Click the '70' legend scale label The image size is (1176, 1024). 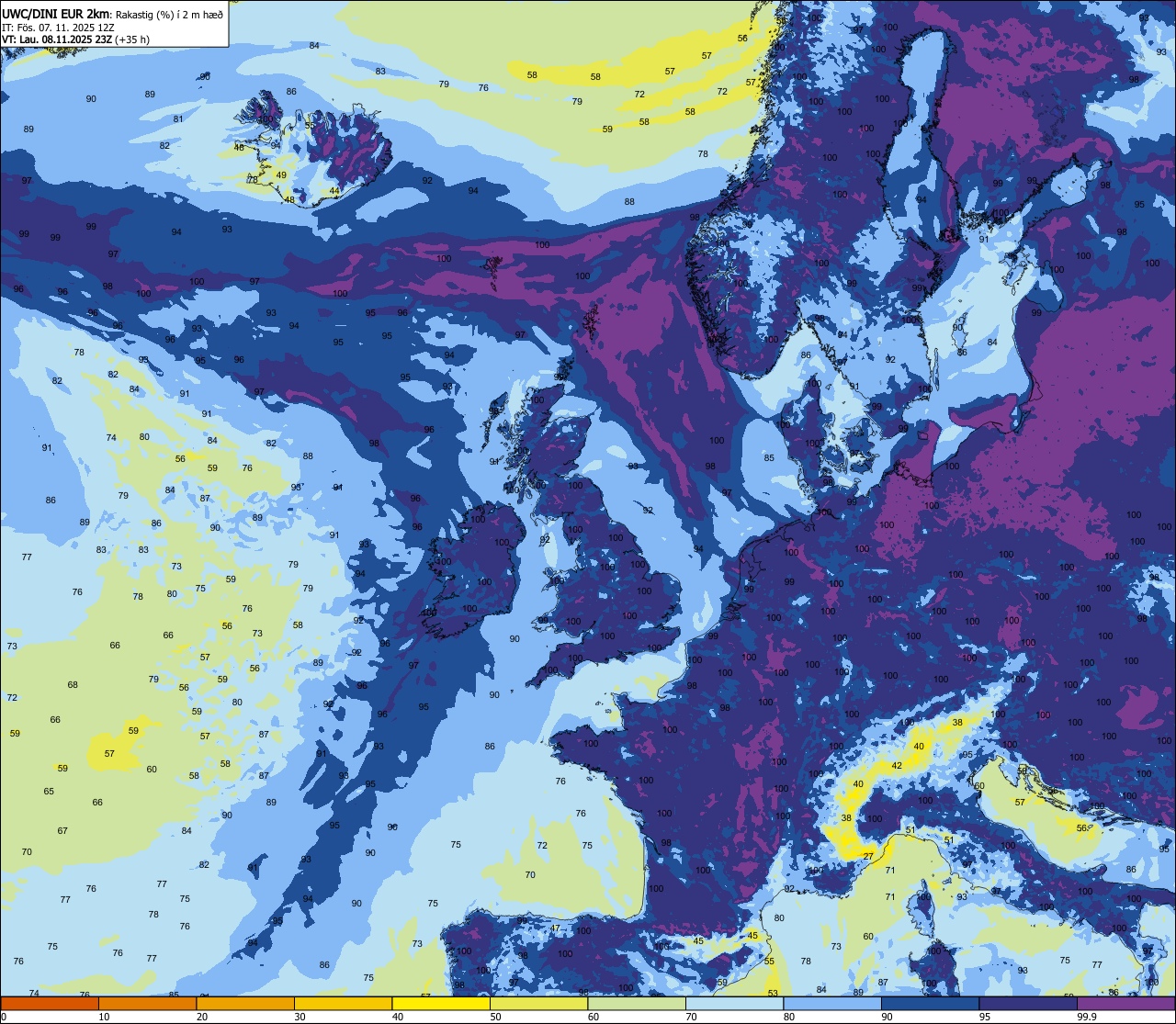pyautogui.click(x=691, y=1017)
